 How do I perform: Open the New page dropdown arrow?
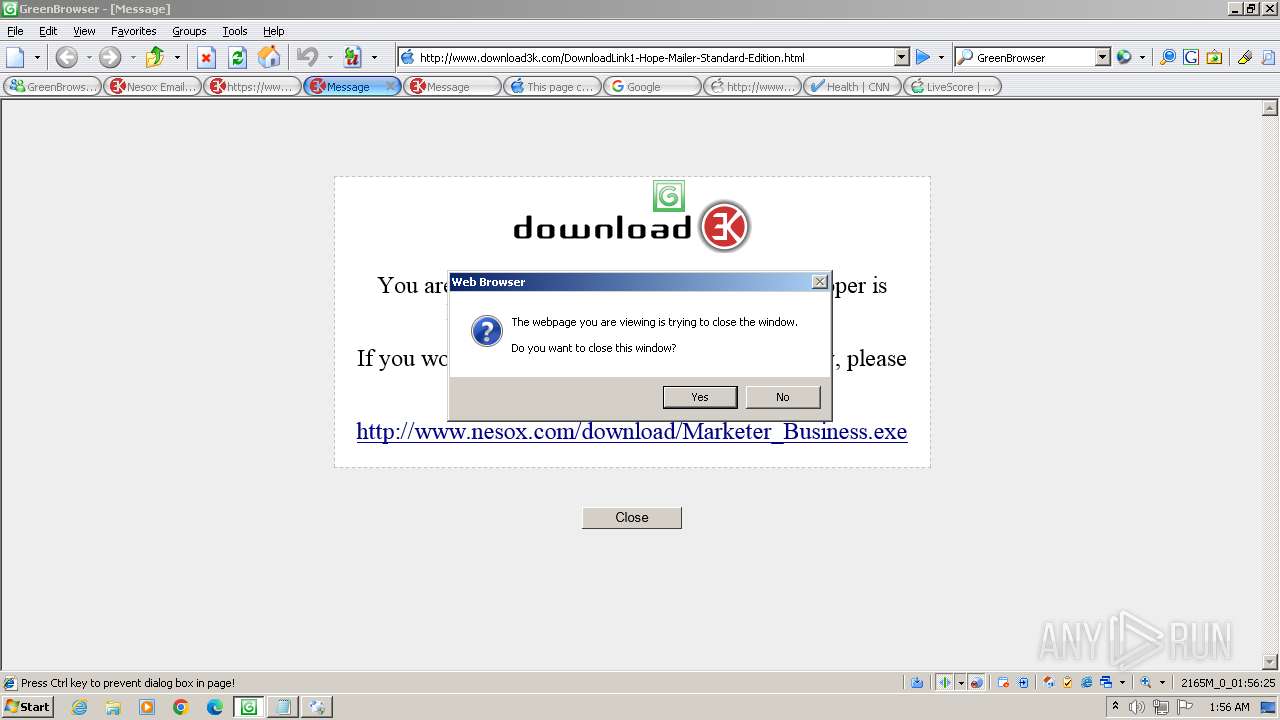(37, 57)
